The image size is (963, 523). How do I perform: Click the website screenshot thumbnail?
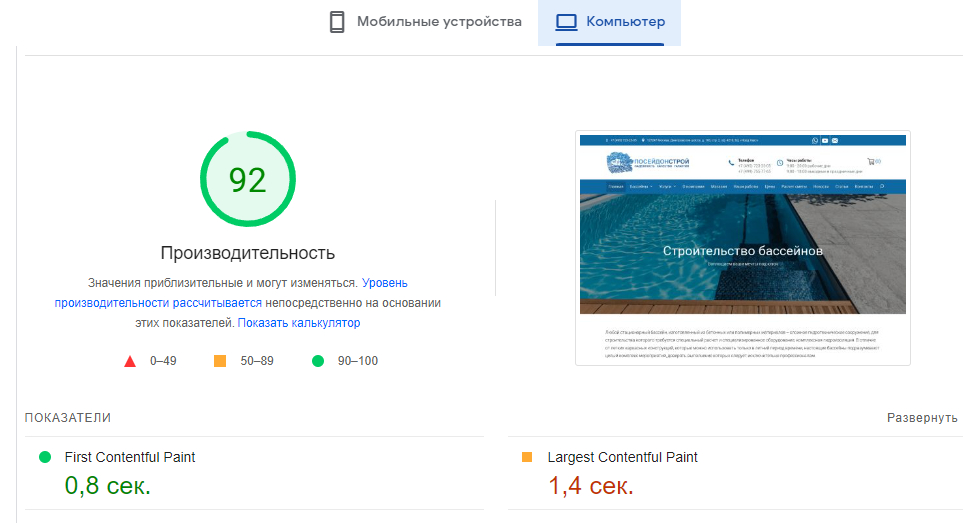click(742, 247)
